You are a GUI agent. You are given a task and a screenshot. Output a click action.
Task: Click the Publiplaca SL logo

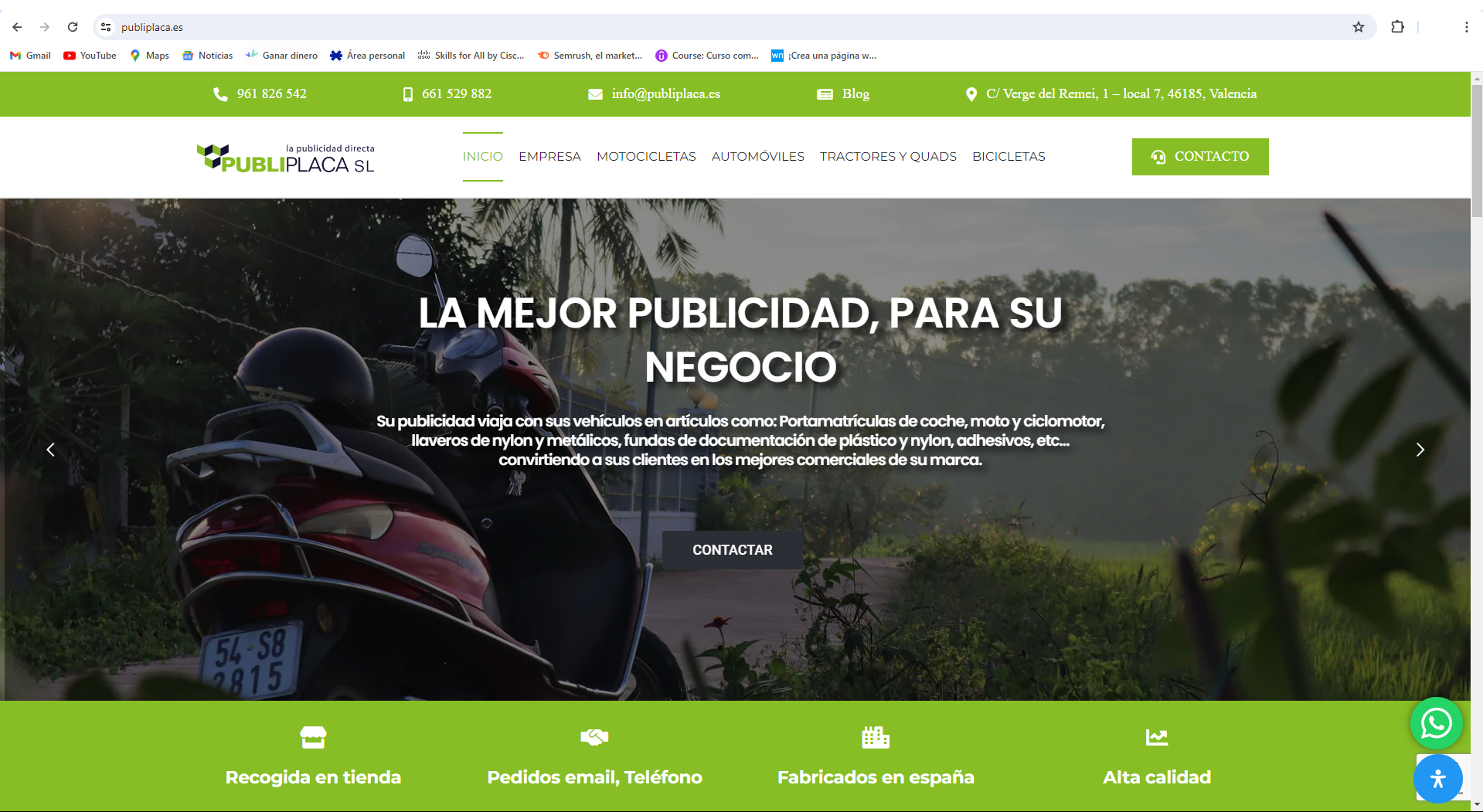tap(285, 158)
